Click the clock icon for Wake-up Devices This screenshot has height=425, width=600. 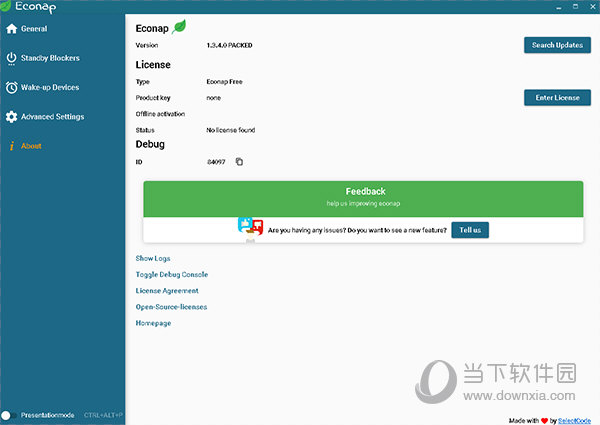[x=11, y=88]
